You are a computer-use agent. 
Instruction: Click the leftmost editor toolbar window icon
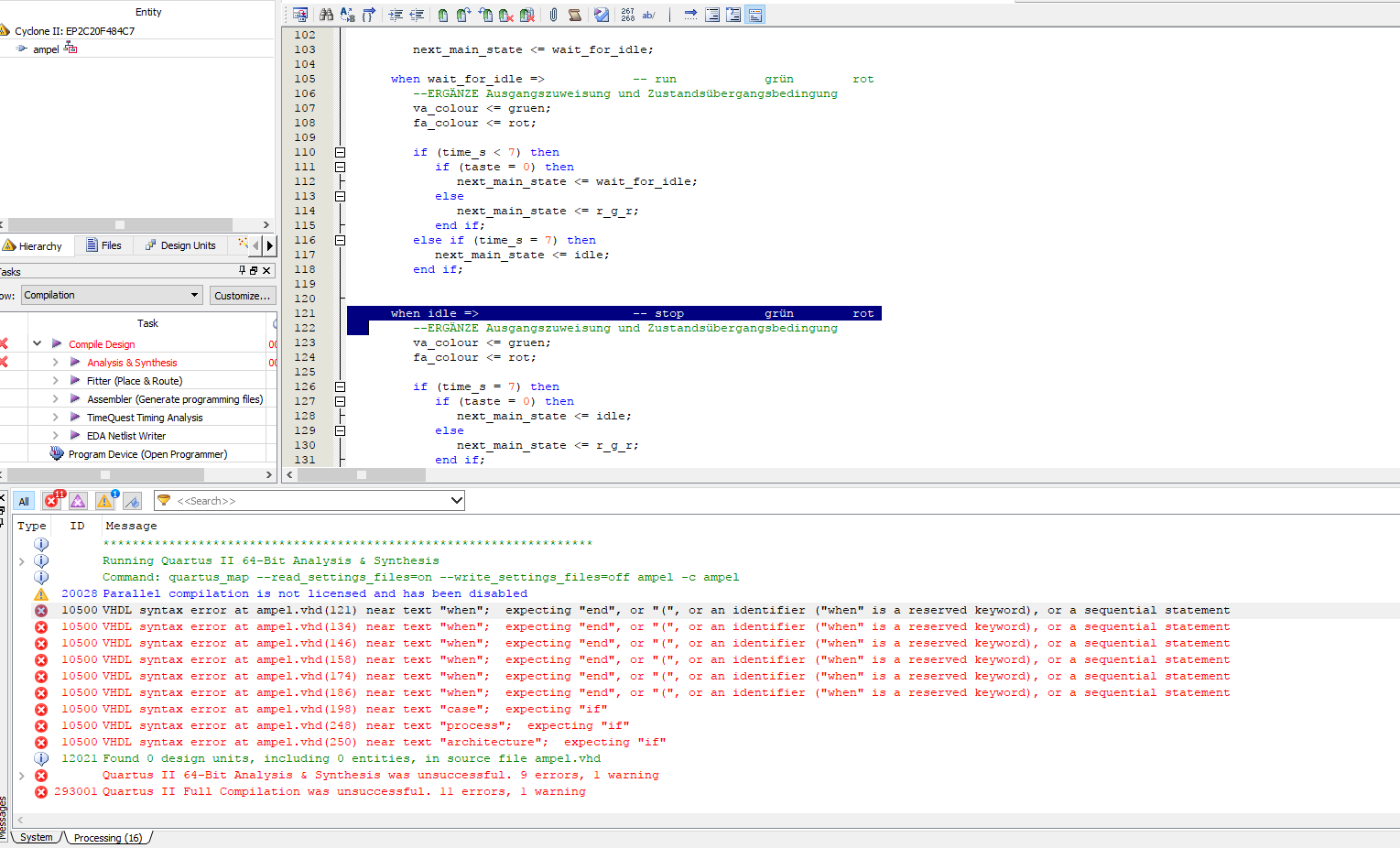click(299, 15)
